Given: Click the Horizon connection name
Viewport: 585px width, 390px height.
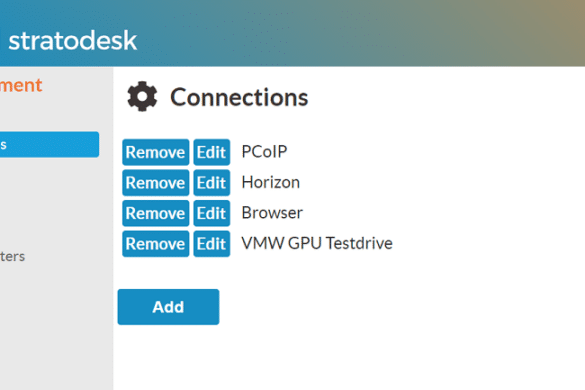Looking at the screenshot, I should (270, 182).
